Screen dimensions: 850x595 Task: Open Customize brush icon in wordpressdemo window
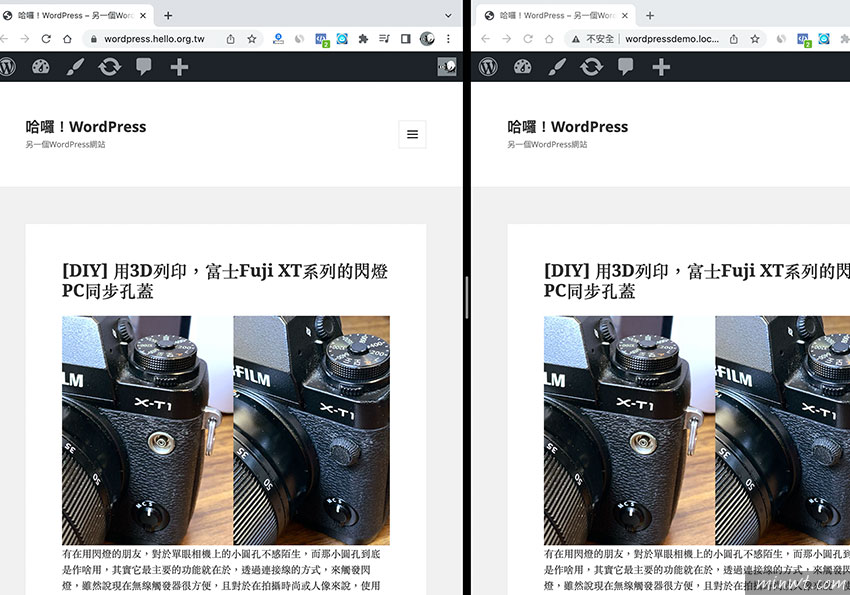557,67
